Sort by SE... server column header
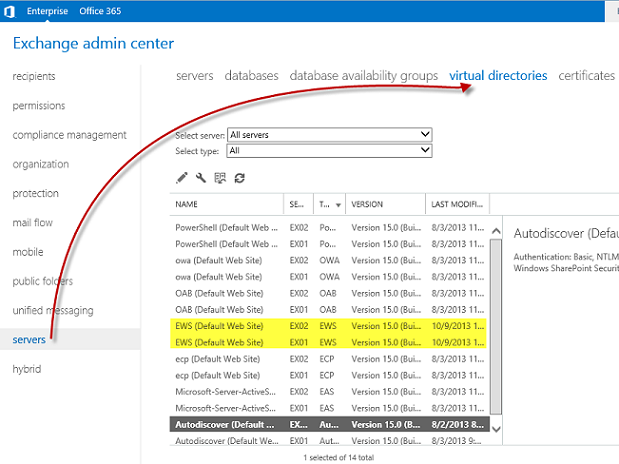Viewport: 619px width, 464px height. tap(298, 204)
